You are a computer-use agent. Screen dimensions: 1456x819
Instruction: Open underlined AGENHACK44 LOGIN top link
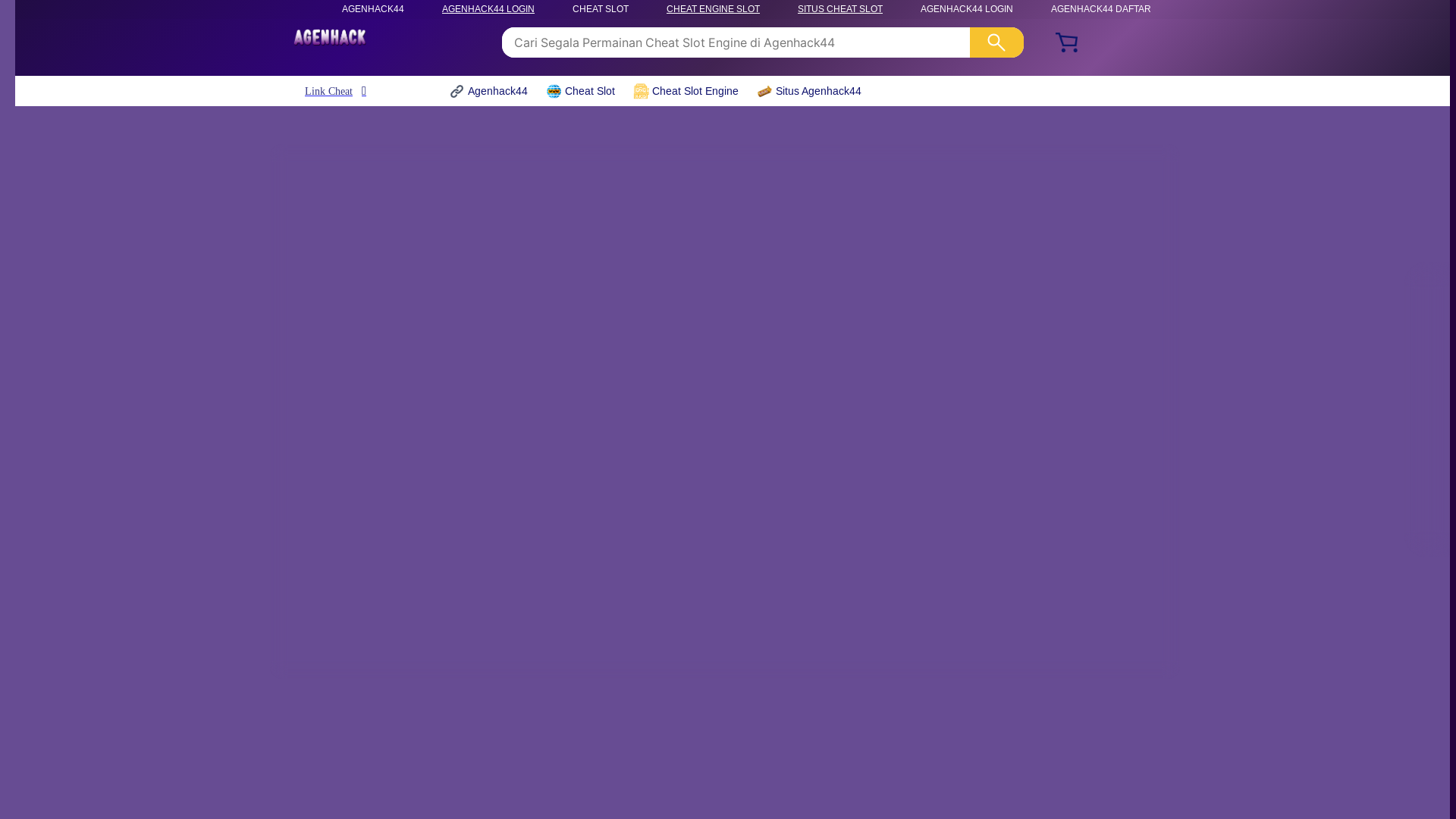[x=488, y=9]
